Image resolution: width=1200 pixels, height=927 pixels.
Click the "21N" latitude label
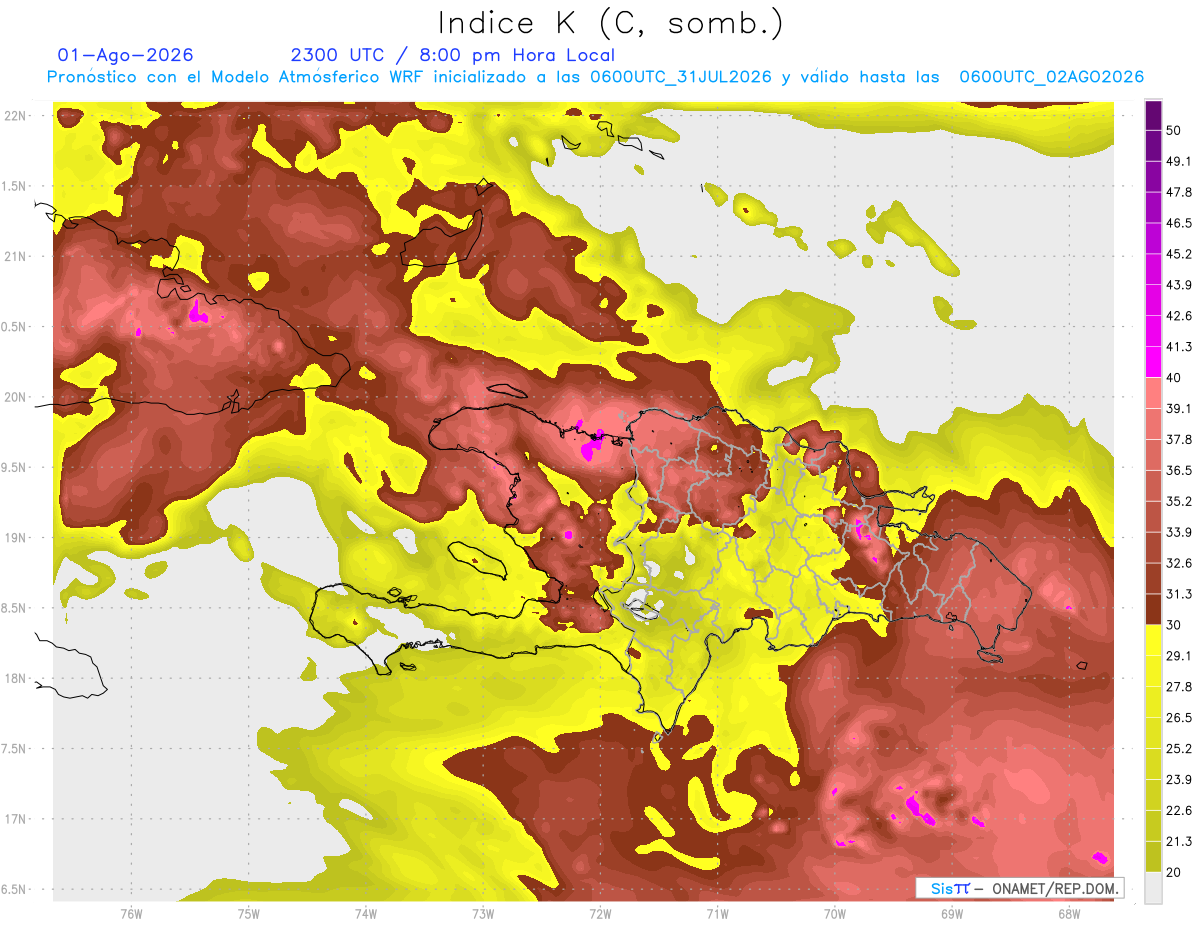[16, 256]
